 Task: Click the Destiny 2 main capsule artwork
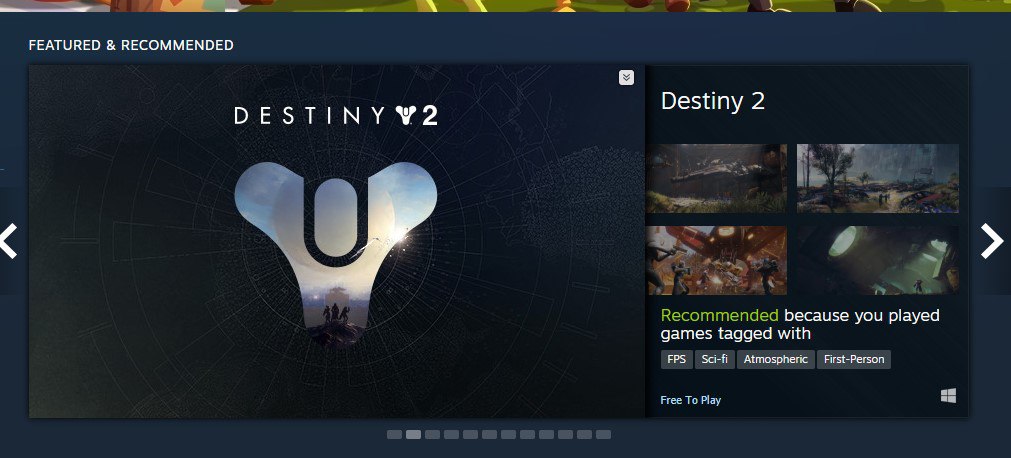(337, 241)
